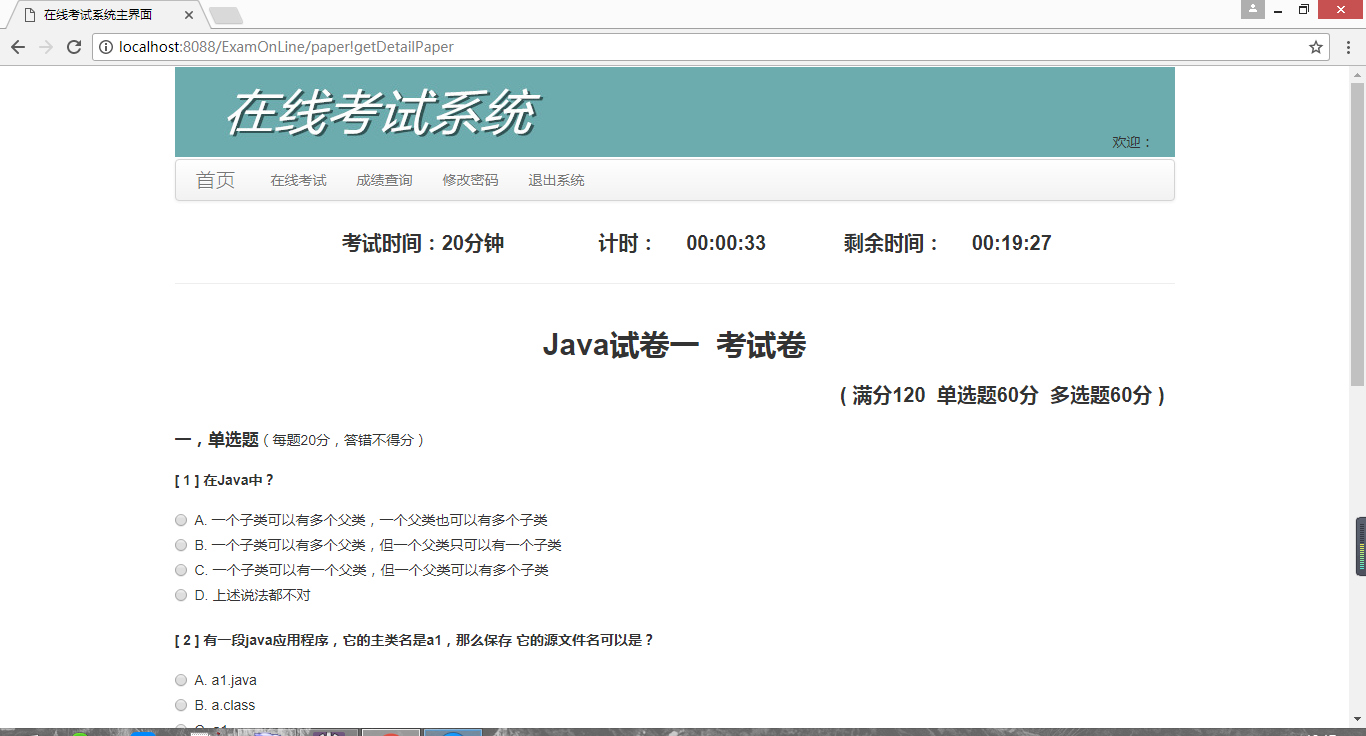Click the address bar URL field
The height and width of the screenshot is (736, 1366).
click(700, 47)
